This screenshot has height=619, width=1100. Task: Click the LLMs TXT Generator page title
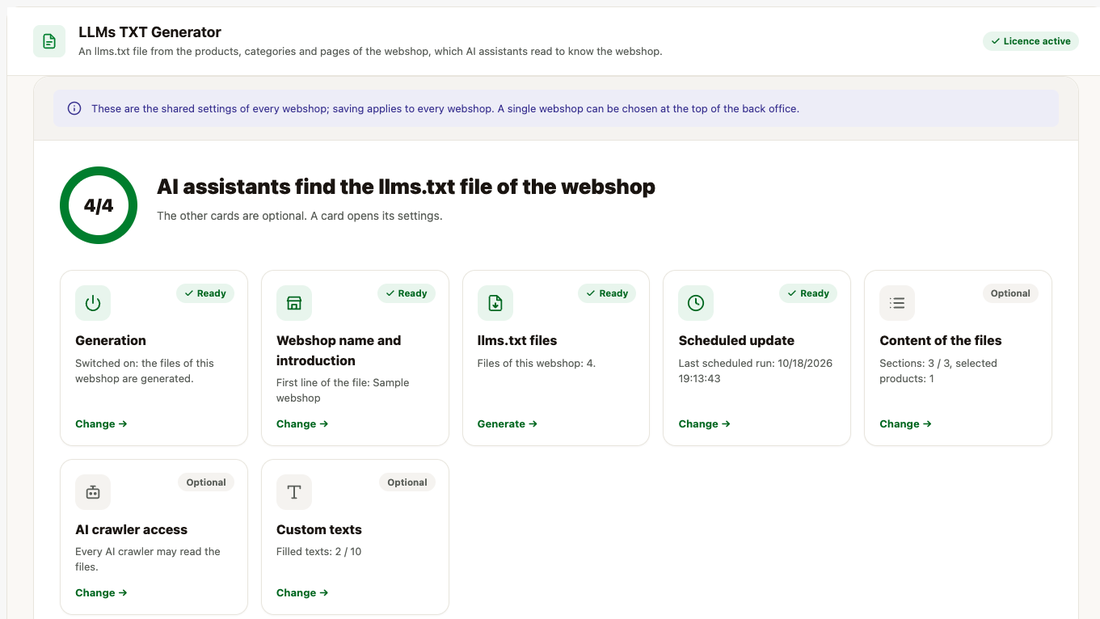(x=149, y=32)
